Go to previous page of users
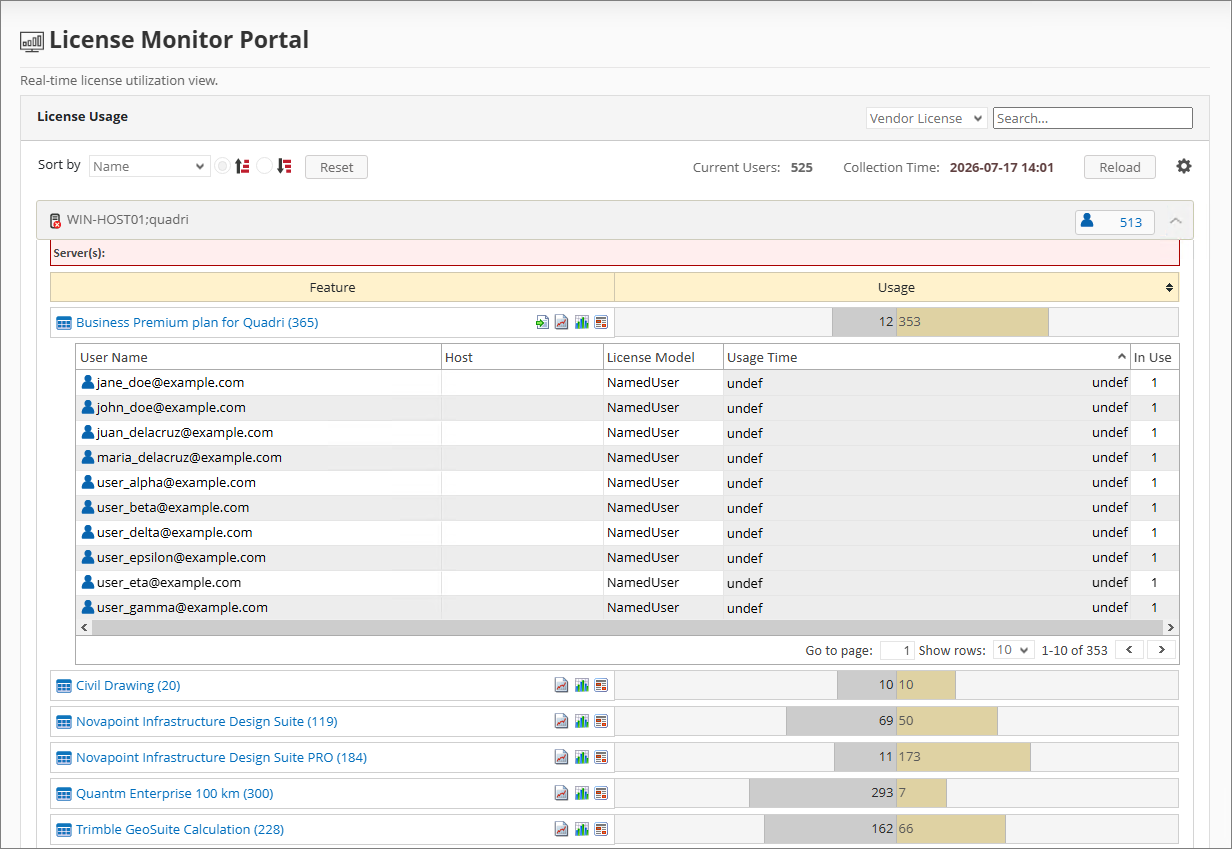 tap(1129, 650)
